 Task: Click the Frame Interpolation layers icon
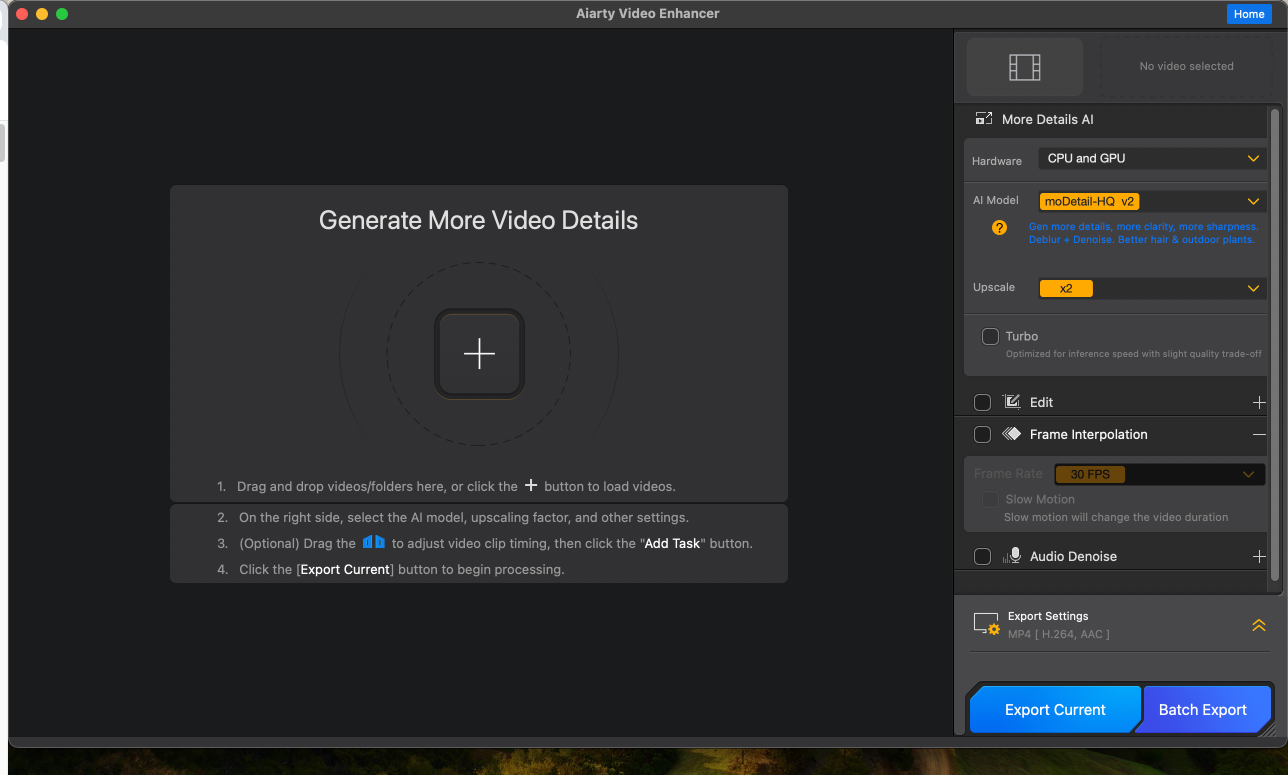pos(1011,434)
